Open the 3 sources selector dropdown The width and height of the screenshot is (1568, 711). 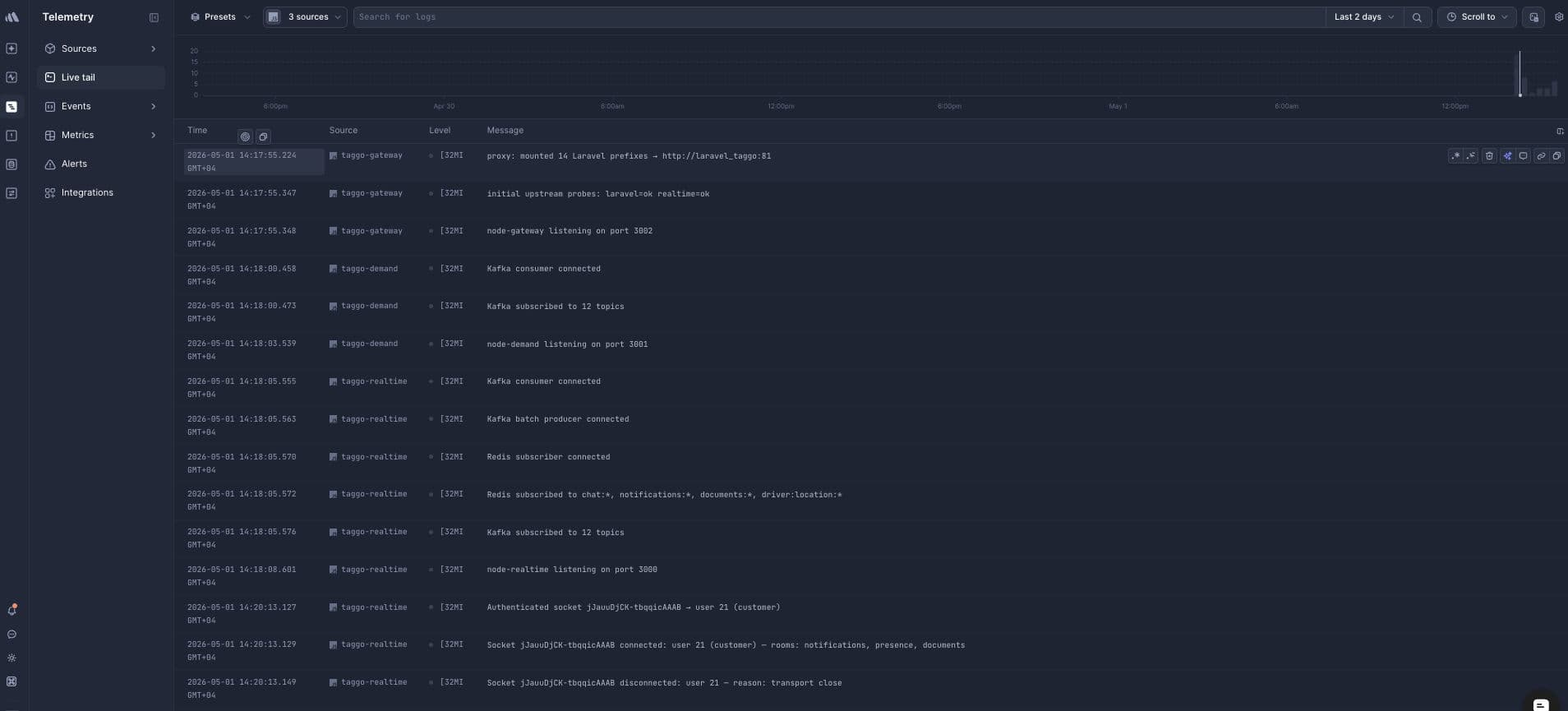click(305, 16)
